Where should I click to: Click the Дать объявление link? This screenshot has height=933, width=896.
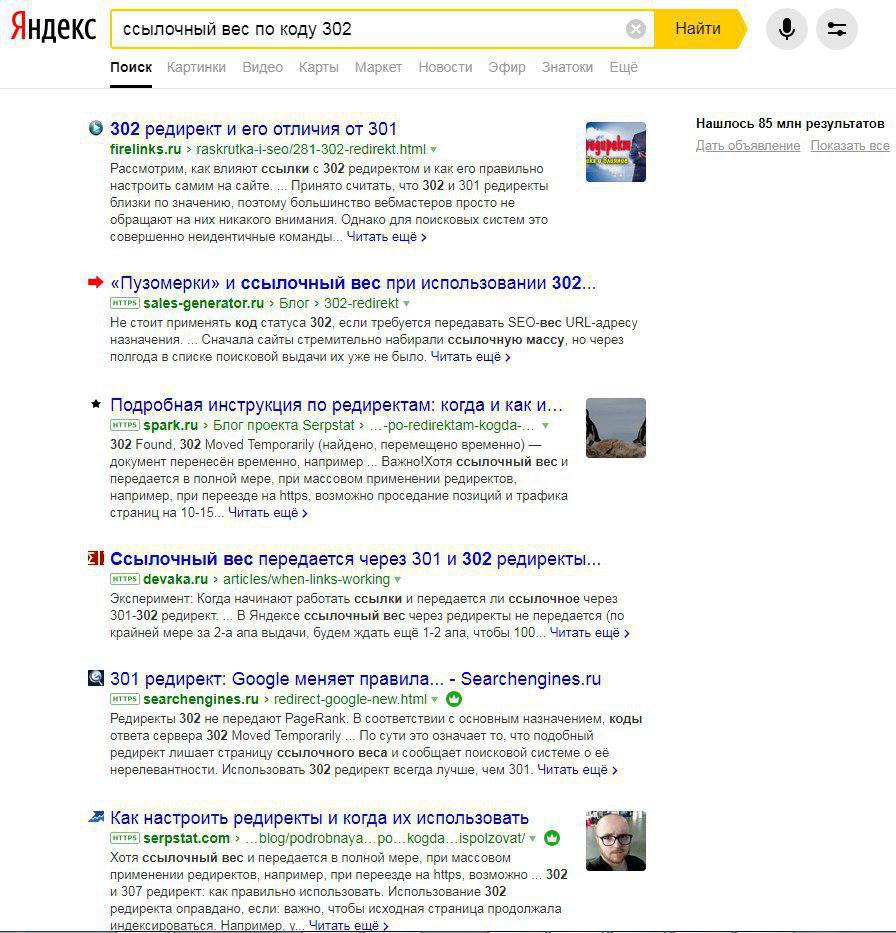coord(748,146)
